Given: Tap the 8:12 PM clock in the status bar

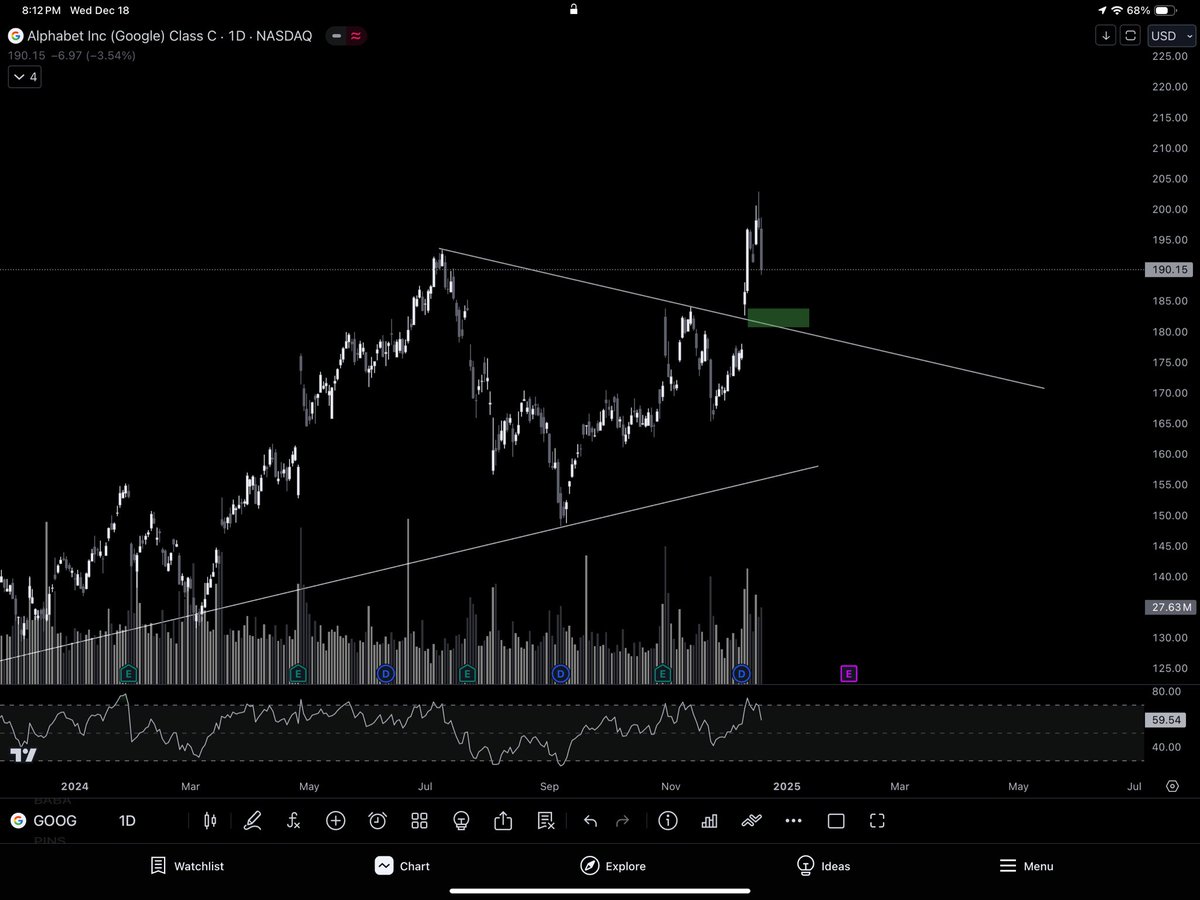Looking at the screenshot, I should tap(41, 10).
